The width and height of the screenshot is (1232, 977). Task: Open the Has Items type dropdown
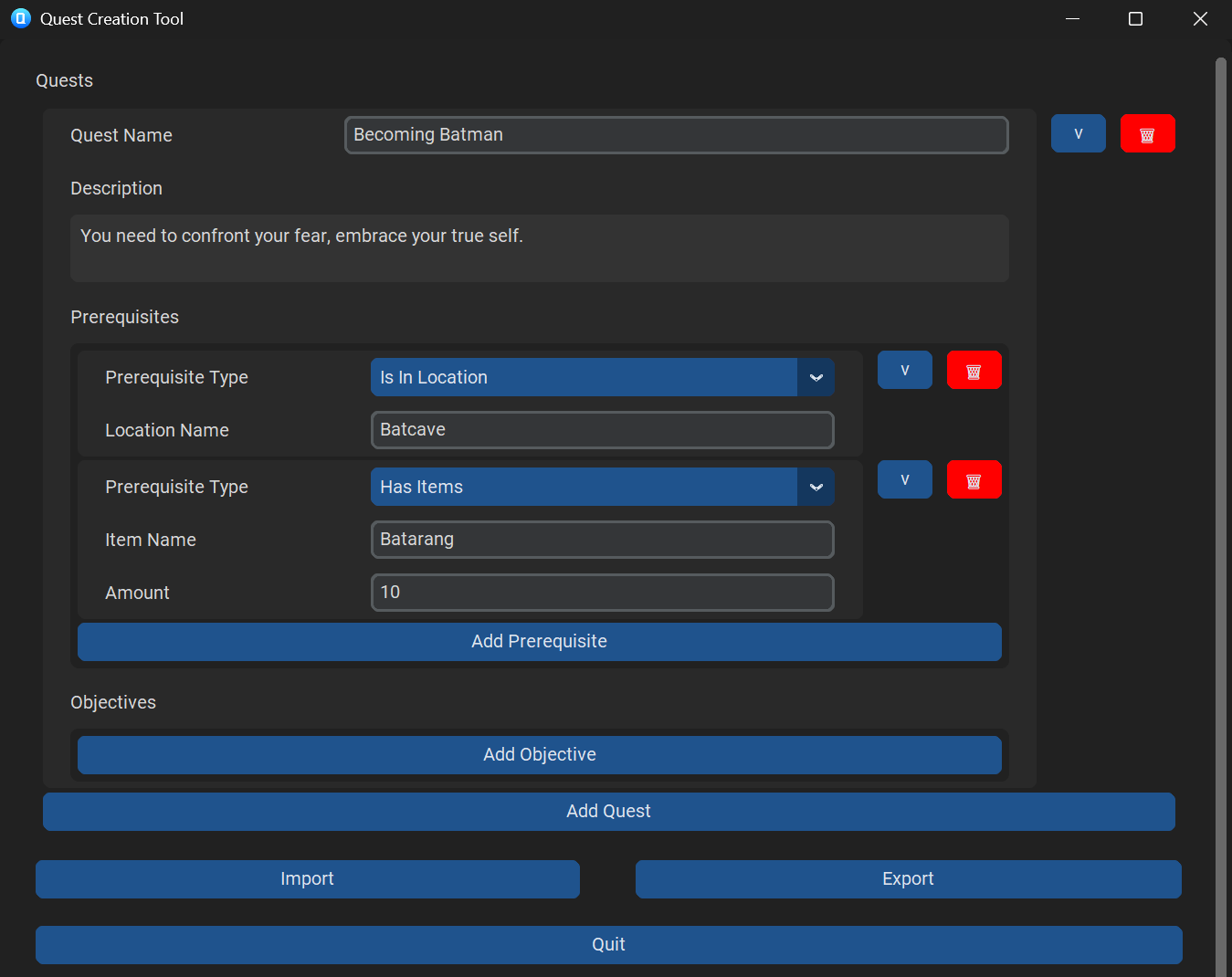(602, 487)
